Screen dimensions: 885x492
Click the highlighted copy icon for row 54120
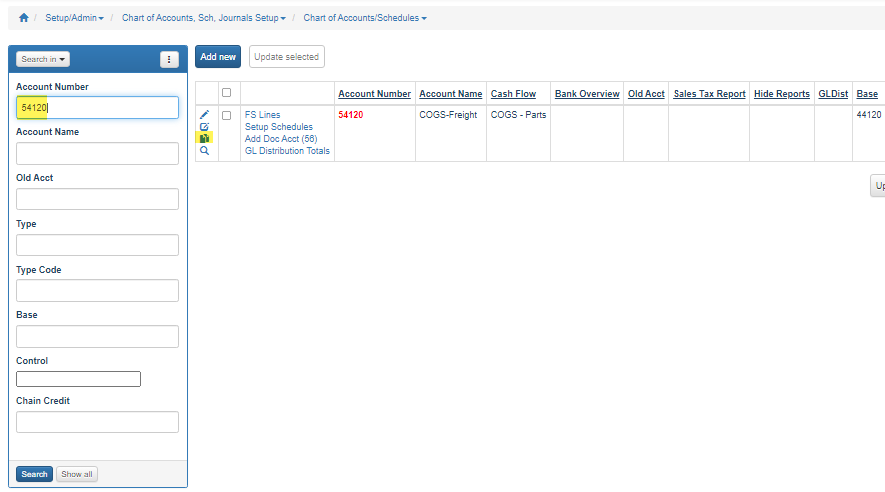coord(204,138)
